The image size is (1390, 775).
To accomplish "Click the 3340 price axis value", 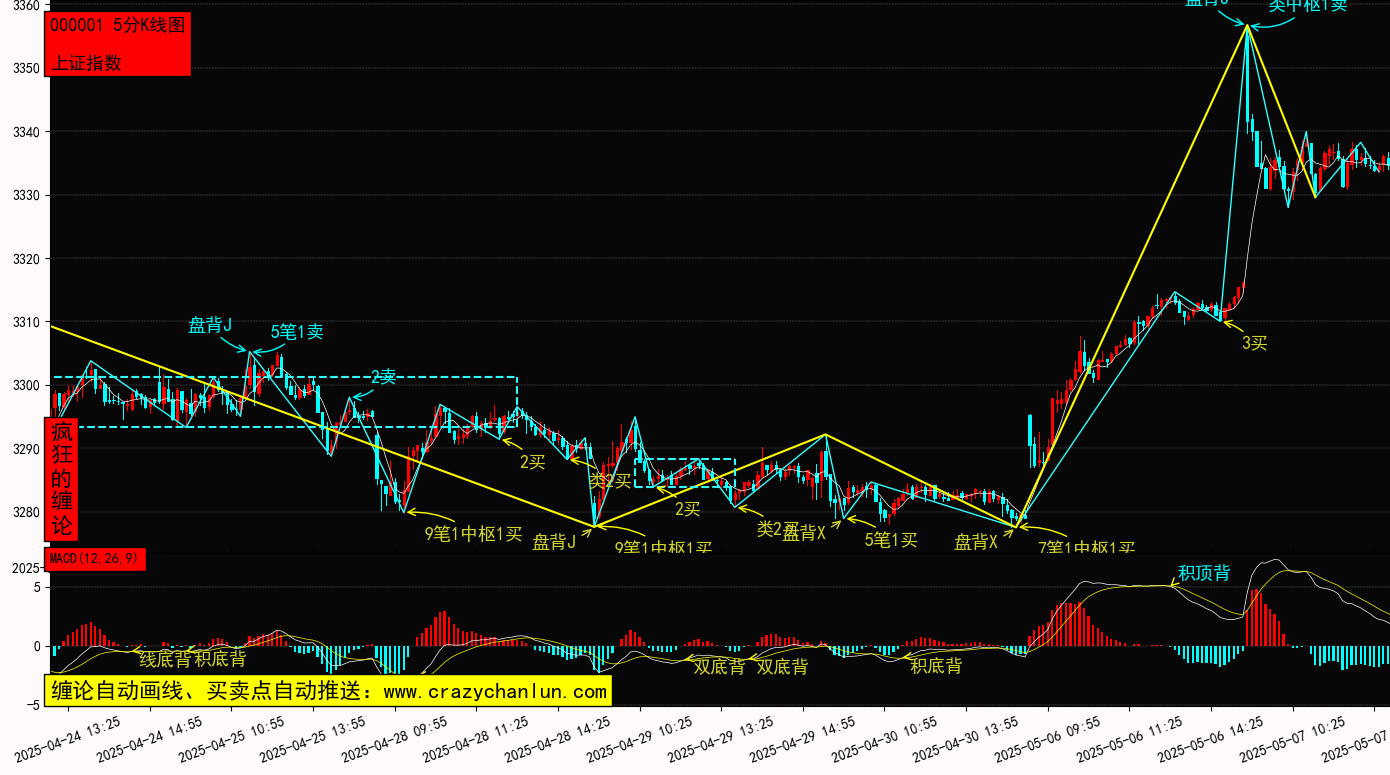I will click(x=24, y=132).
